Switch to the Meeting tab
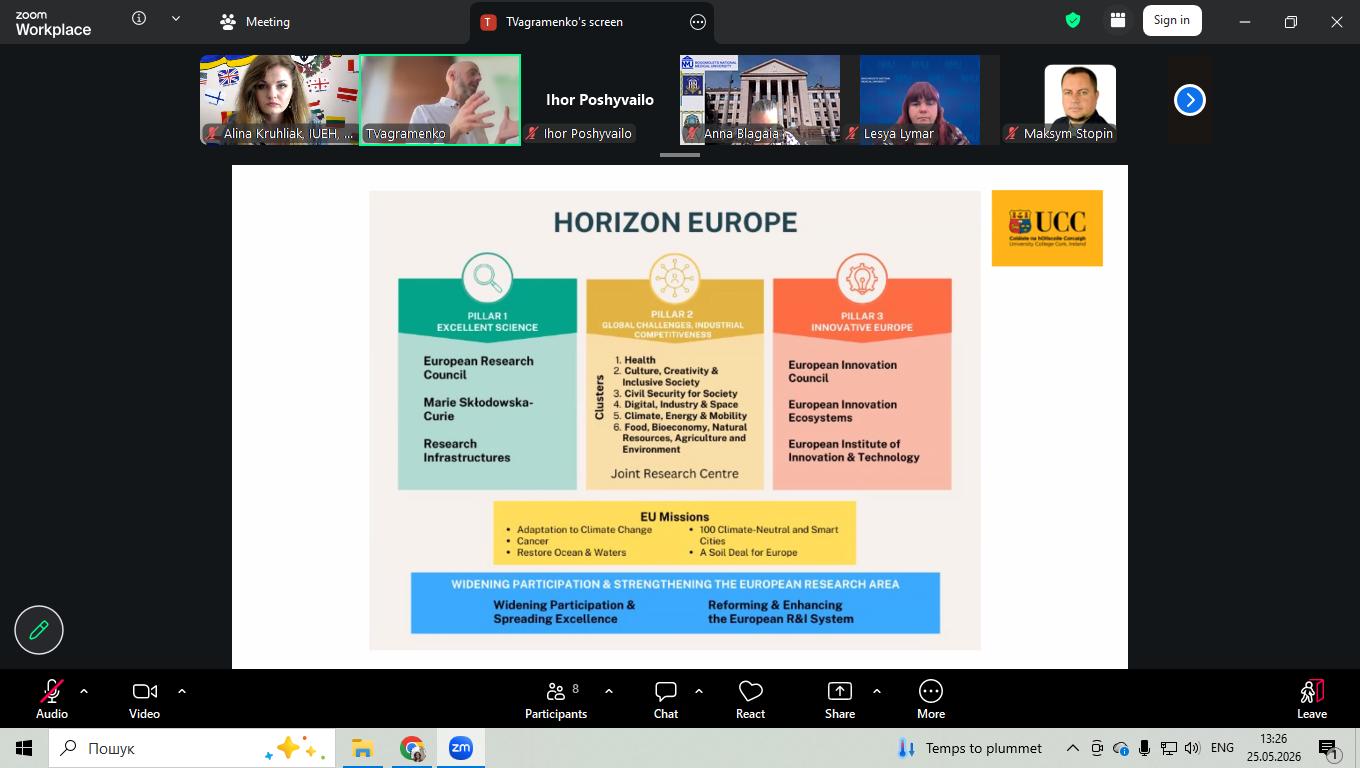Viewport: 1360px width, 768px height. point(255,22)
